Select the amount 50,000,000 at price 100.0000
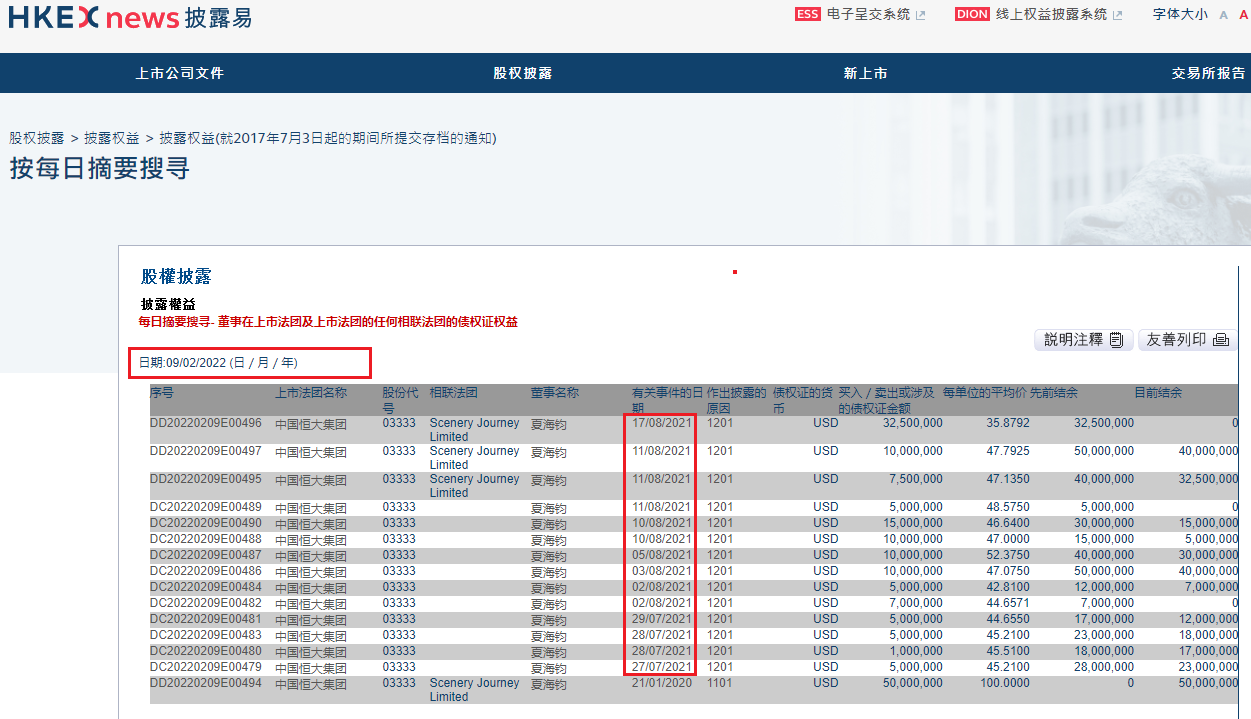This screenshot has height=719, width=1251. point(912,683)
